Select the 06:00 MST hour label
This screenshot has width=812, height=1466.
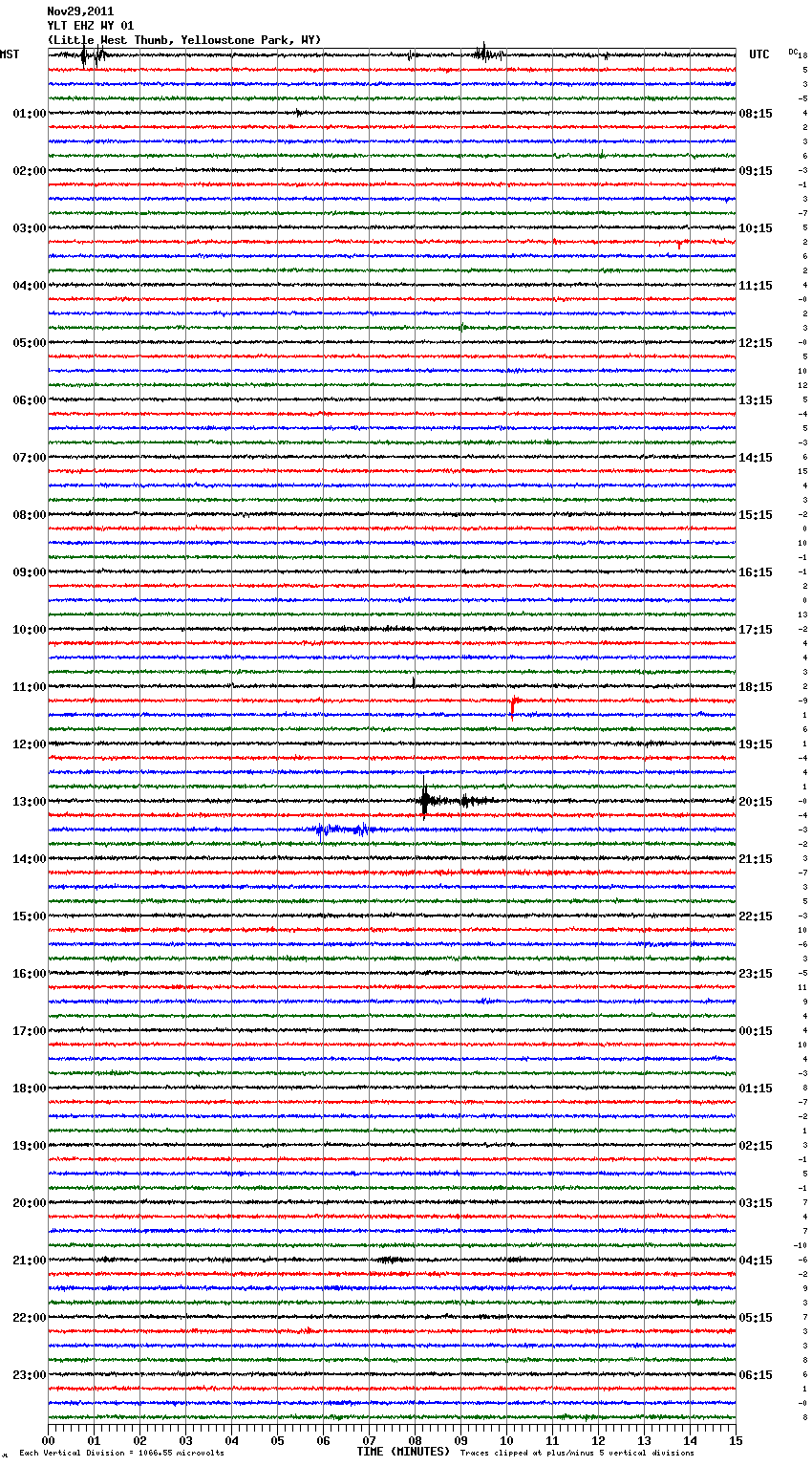click(x=30, y=400)
